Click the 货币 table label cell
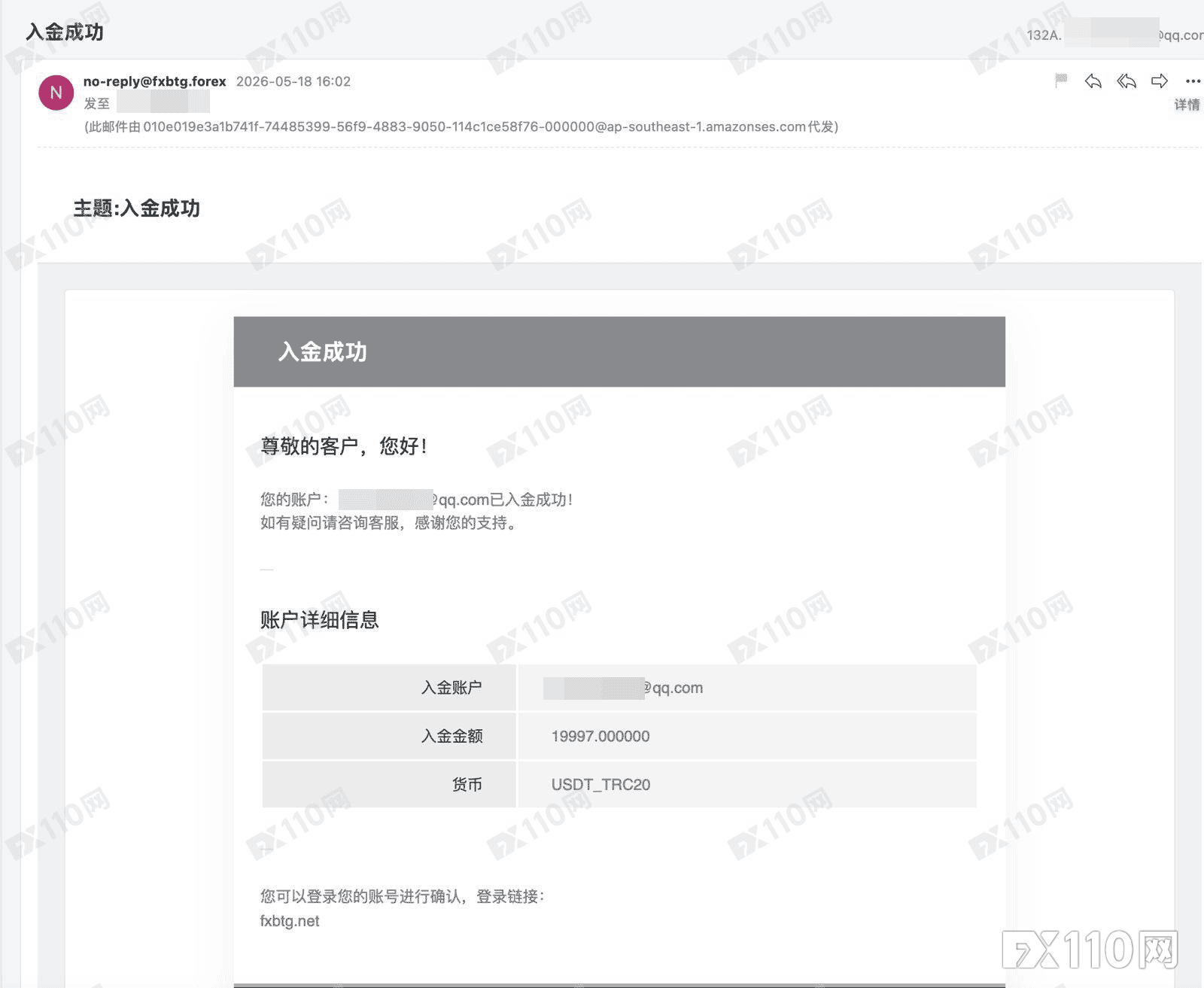1204x988 pixels. [389, 784]
